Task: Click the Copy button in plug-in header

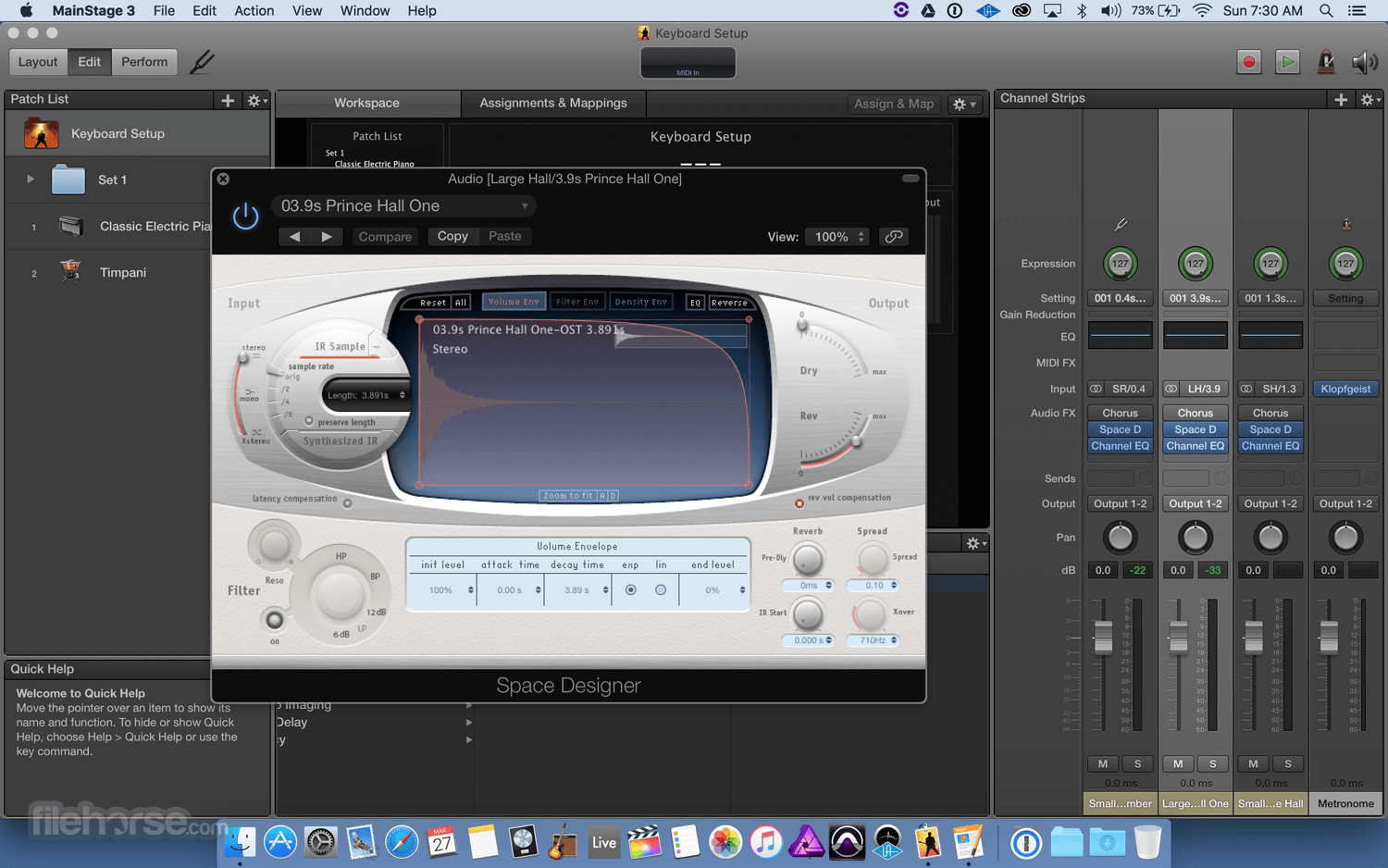Action: pyautogui.click(x=452, y=237)
